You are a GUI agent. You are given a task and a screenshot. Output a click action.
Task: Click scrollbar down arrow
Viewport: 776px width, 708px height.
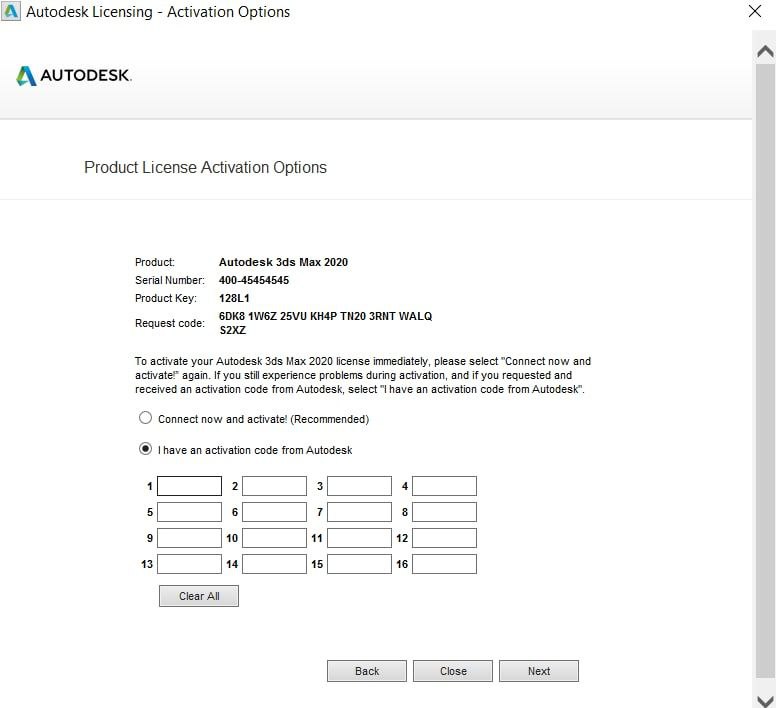click(765, 701)
